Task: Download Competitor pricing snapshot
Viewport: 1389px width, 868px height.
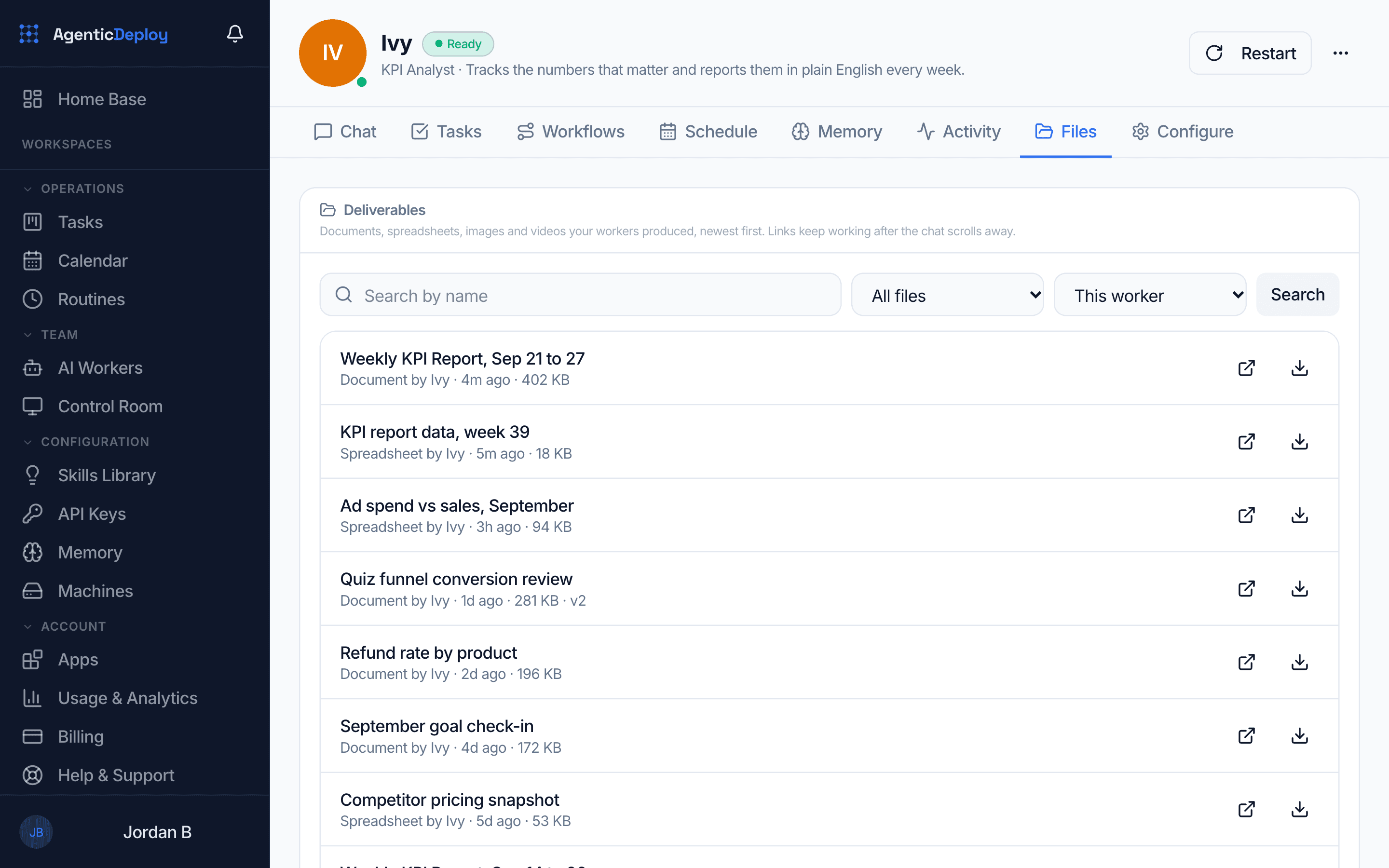Action: tap(1299, 809)
